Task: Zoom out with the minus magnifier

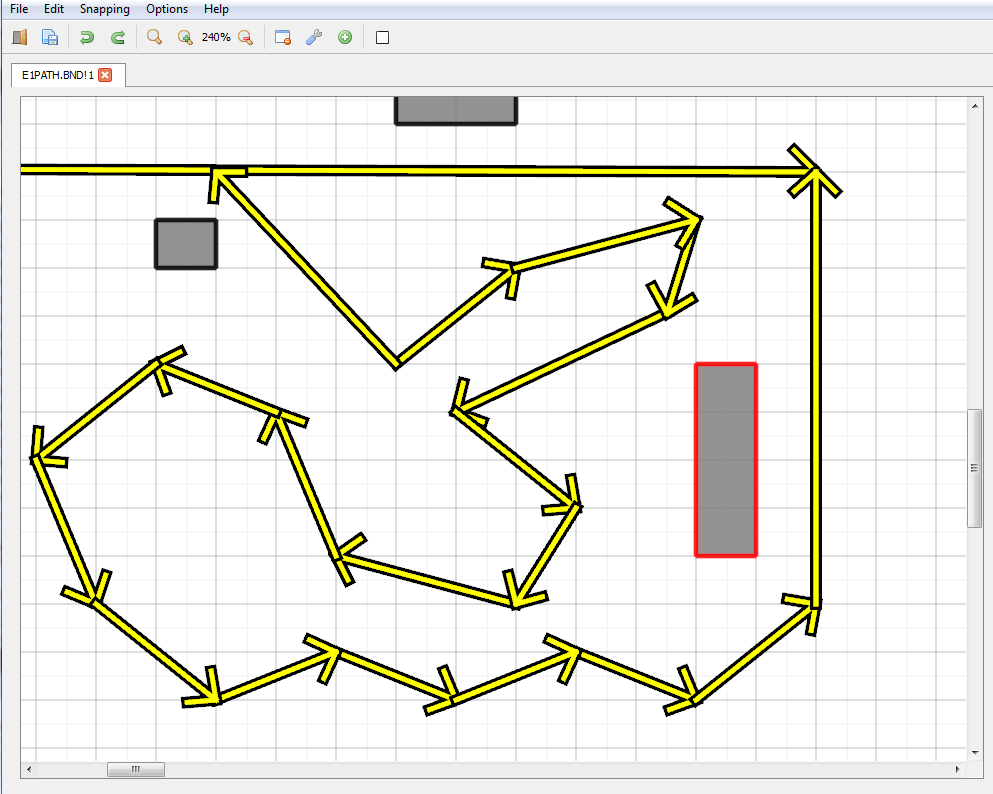Action: click(x=245, y=38)
